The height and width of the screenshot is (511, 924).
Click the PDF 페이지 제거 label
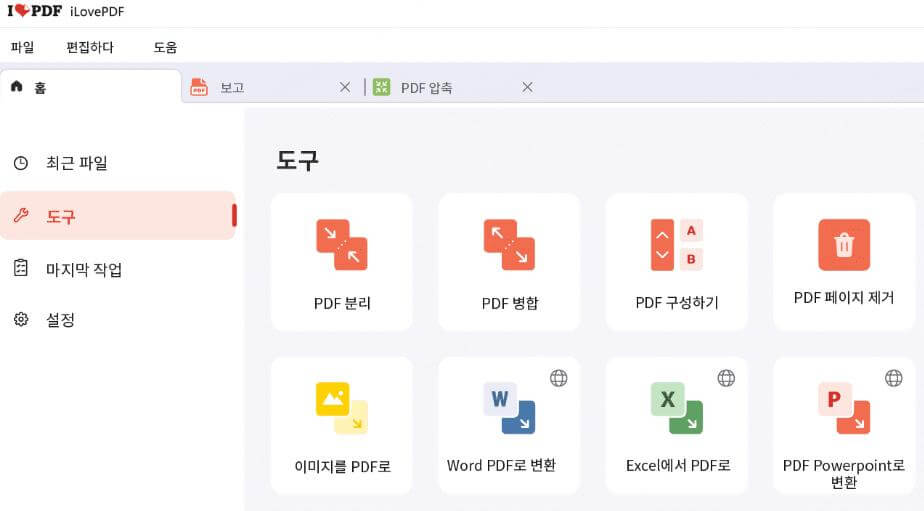844,298
